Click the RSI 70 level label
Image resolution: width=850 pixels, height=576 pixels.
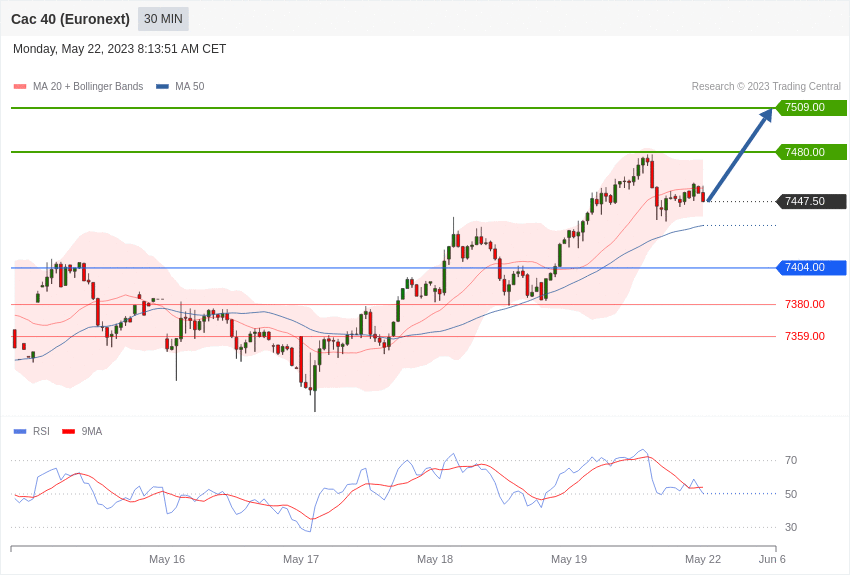tap(791, 461)
